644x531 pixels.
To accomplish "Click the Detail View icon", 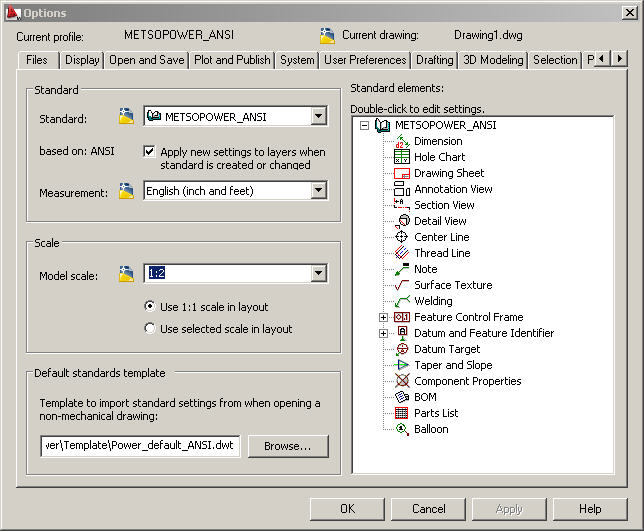I will click(x=402, y=221).
